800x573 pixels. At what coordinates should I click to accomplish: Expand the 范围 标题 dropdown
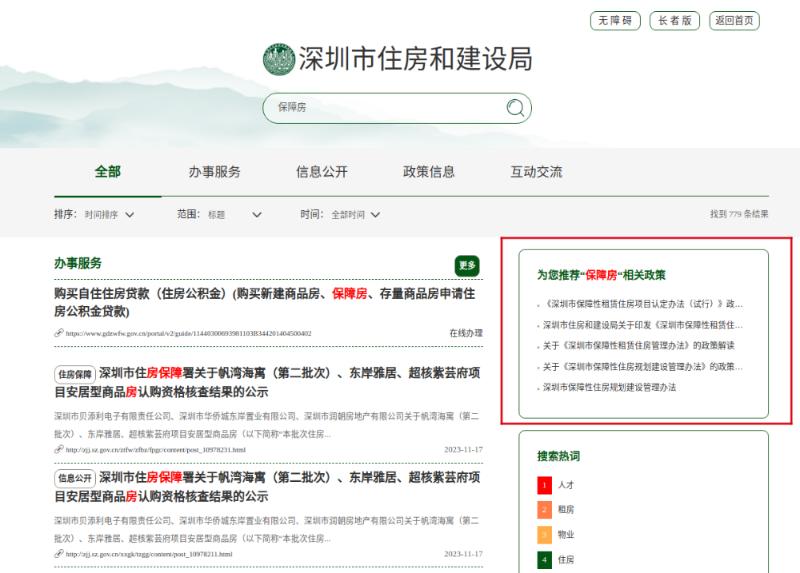point(234,214)
